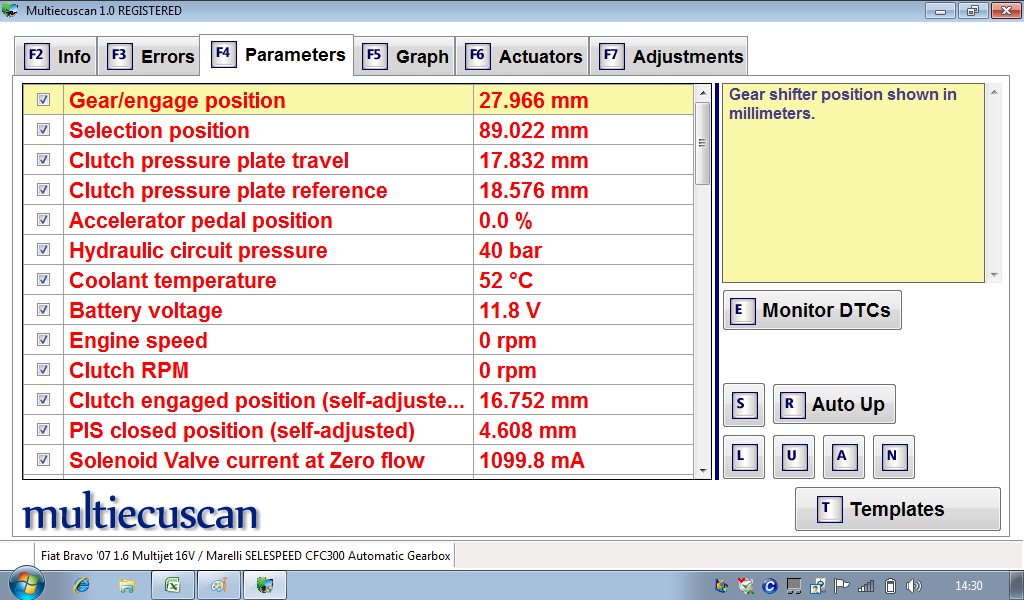Uncheck Clutch engaged position (self-adjusted) checkbox
Image resolution: width=1024 pixels, height=600 pixels.
43,400
